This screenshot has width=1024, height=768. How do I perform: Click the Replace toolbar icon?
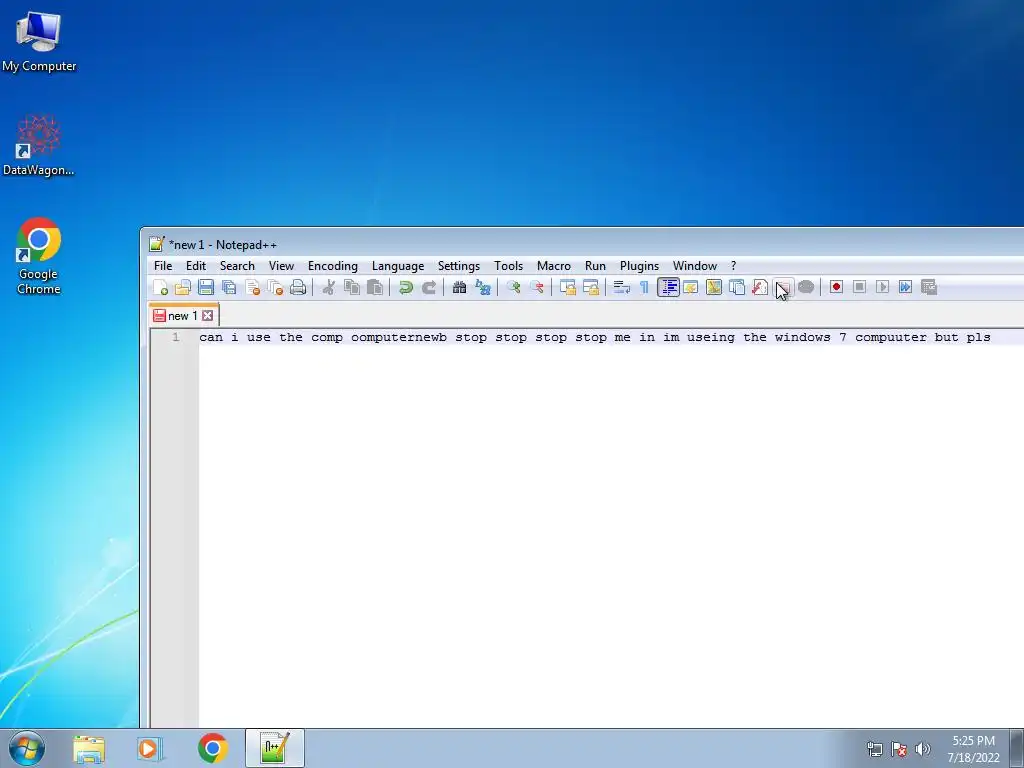click(483, 287)
